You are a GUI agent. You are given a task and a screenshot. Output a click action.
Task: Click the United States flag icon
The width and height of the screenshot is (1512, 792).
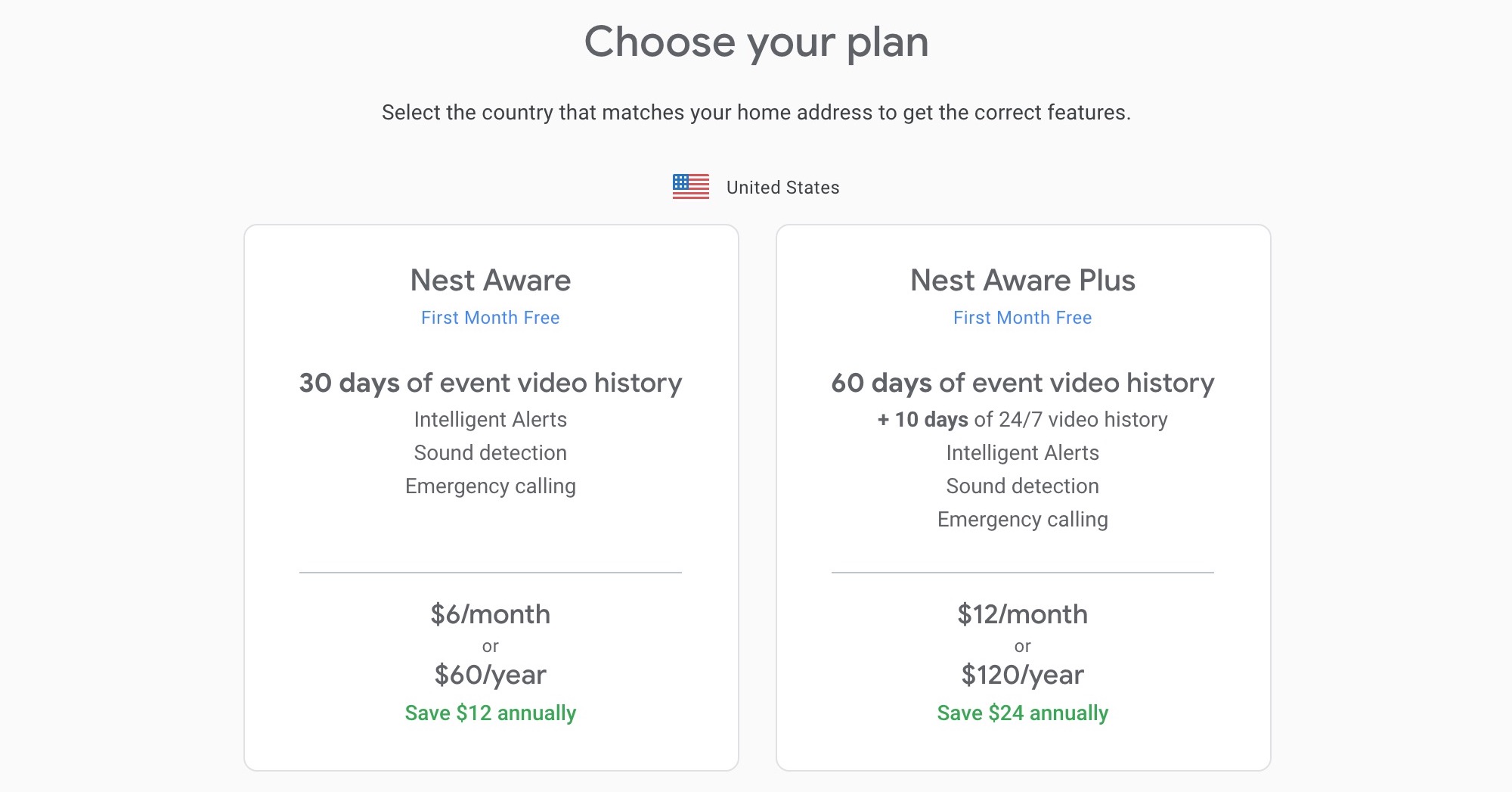coord(692,186)
